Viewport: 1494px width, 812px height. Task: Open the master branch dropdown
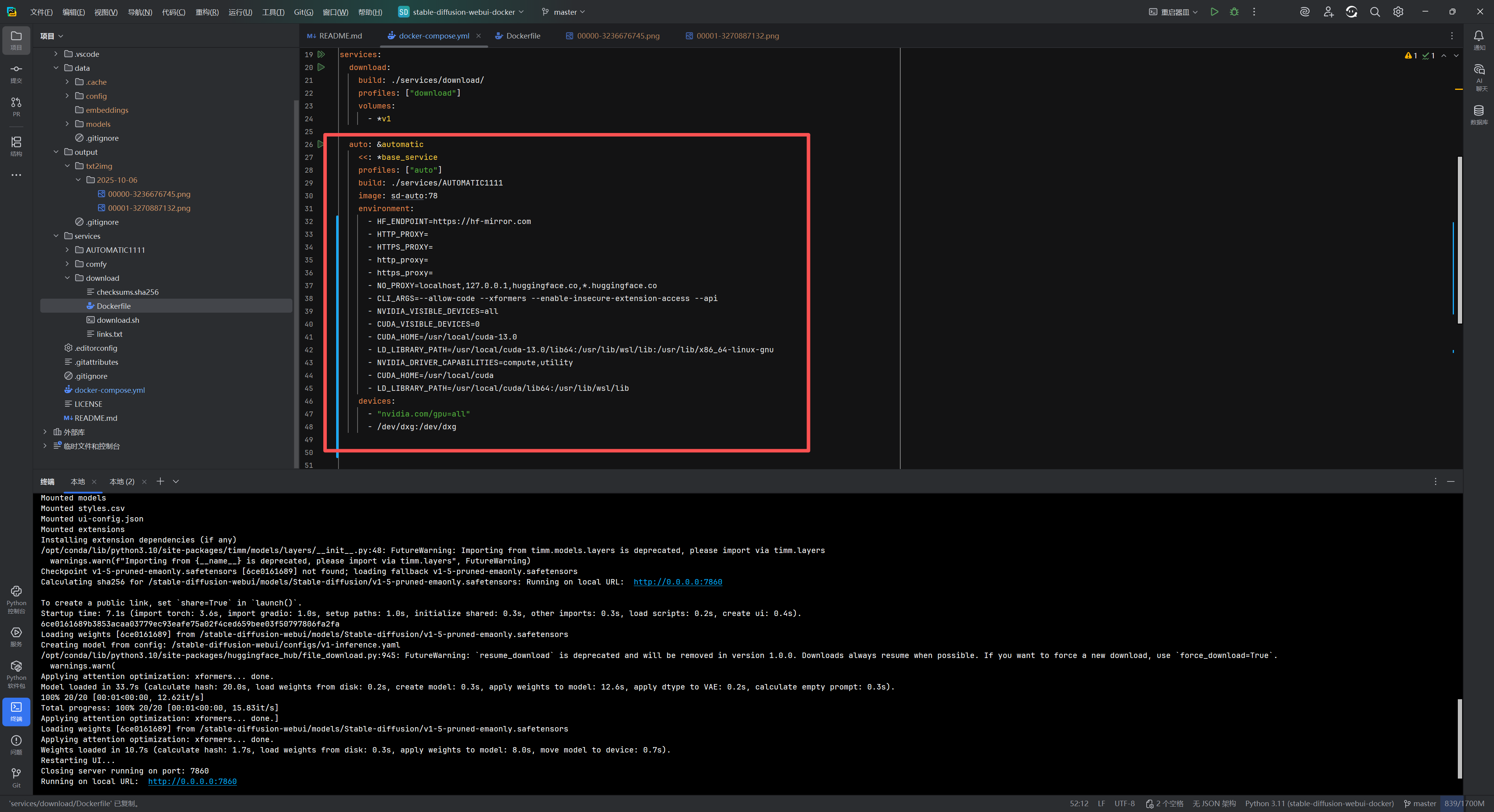click(564, 12)
